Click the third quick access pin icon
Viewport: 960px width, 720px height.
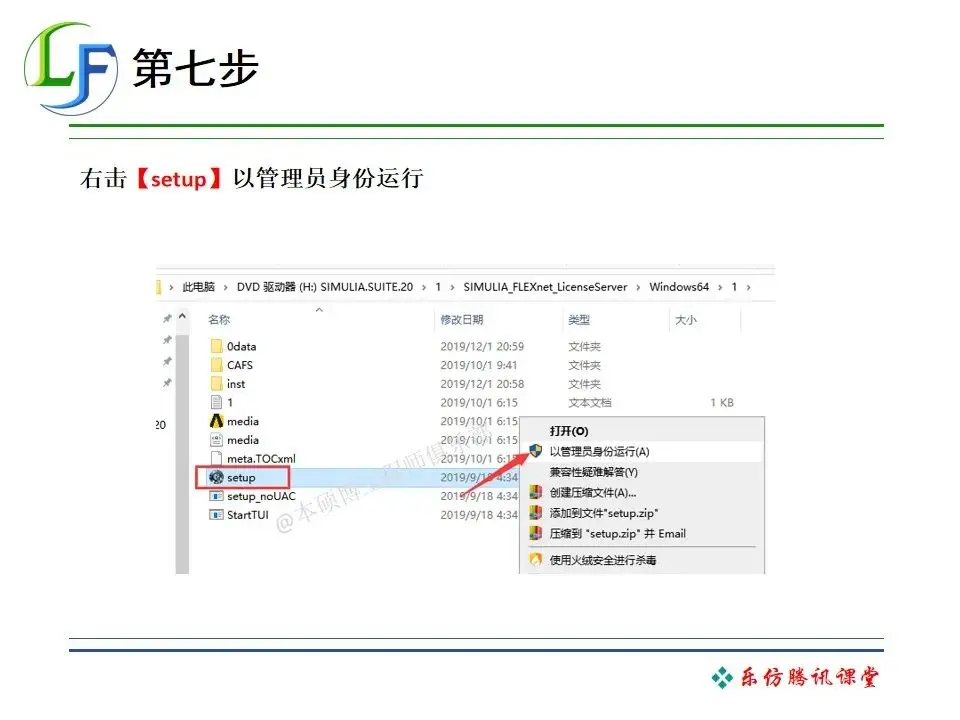click(167, 361)
